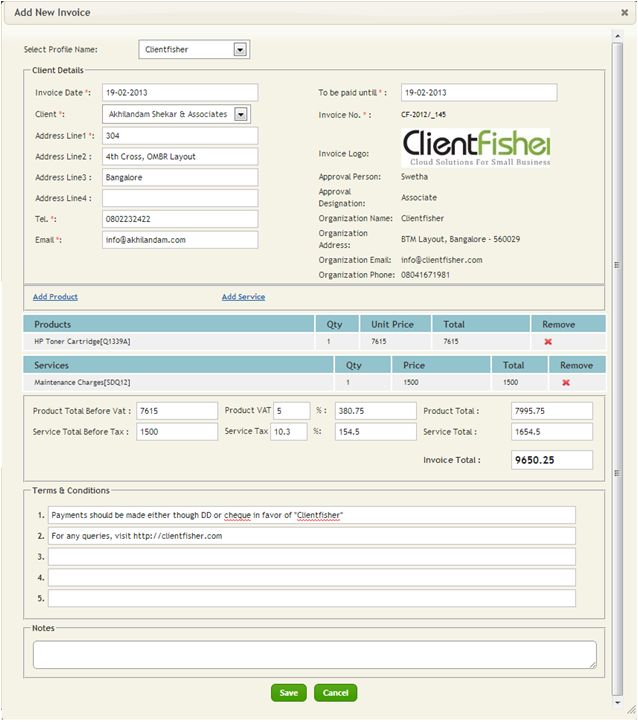638x722 pixels.
Task: Edit Address Line3 Bangalore field
Action: tap(180, 177)
